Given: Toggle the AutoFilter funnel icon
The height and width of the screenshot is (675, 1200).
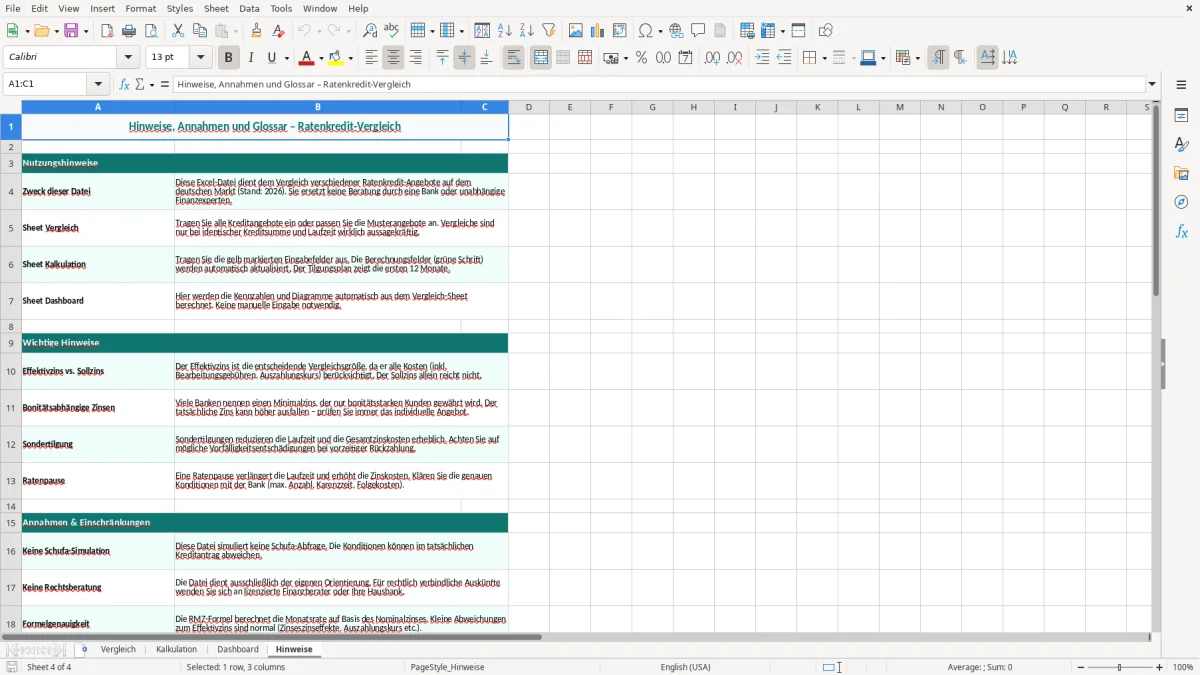Looking at the screenshot, I should click(x=548, y=31).
